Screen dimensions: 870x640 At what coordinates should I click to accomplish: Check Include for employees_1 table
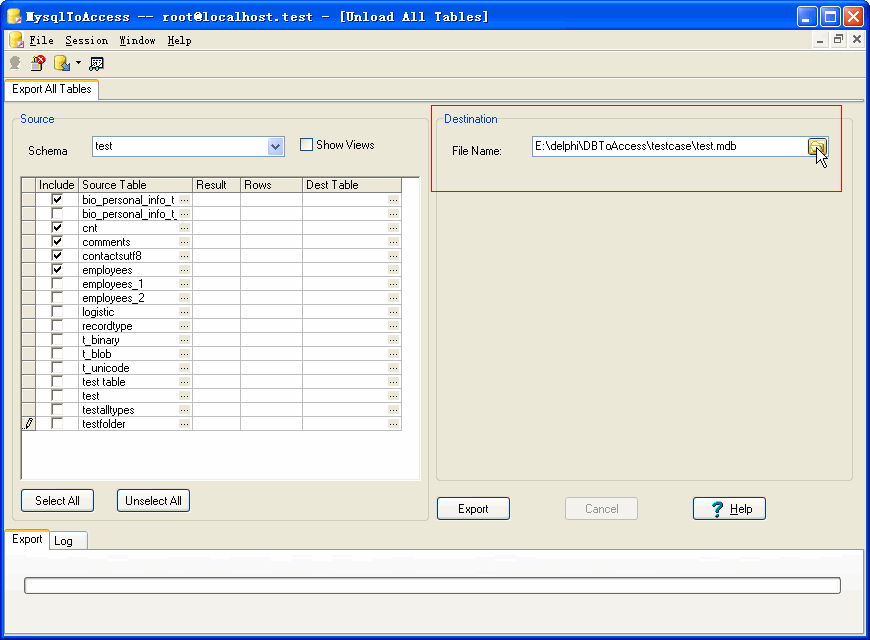coord(57,284)
